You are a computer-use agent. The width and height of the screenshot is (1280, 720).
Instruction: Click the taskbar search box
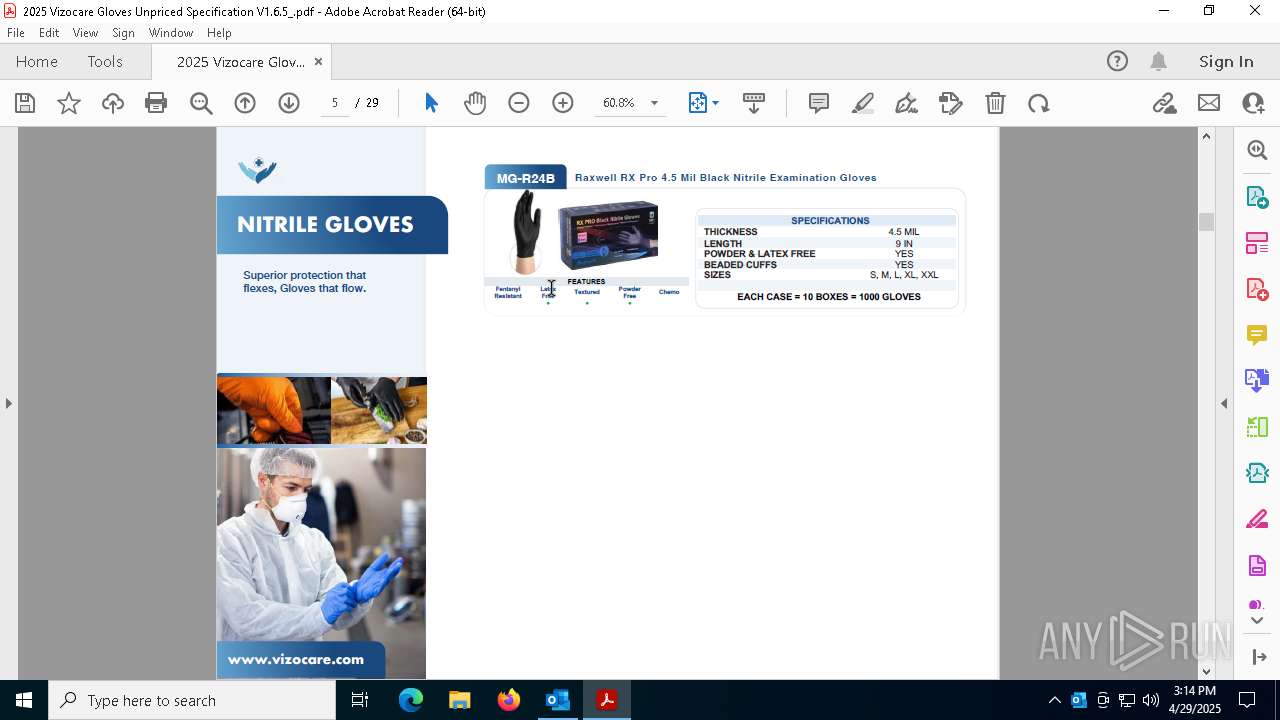[192, 700]
